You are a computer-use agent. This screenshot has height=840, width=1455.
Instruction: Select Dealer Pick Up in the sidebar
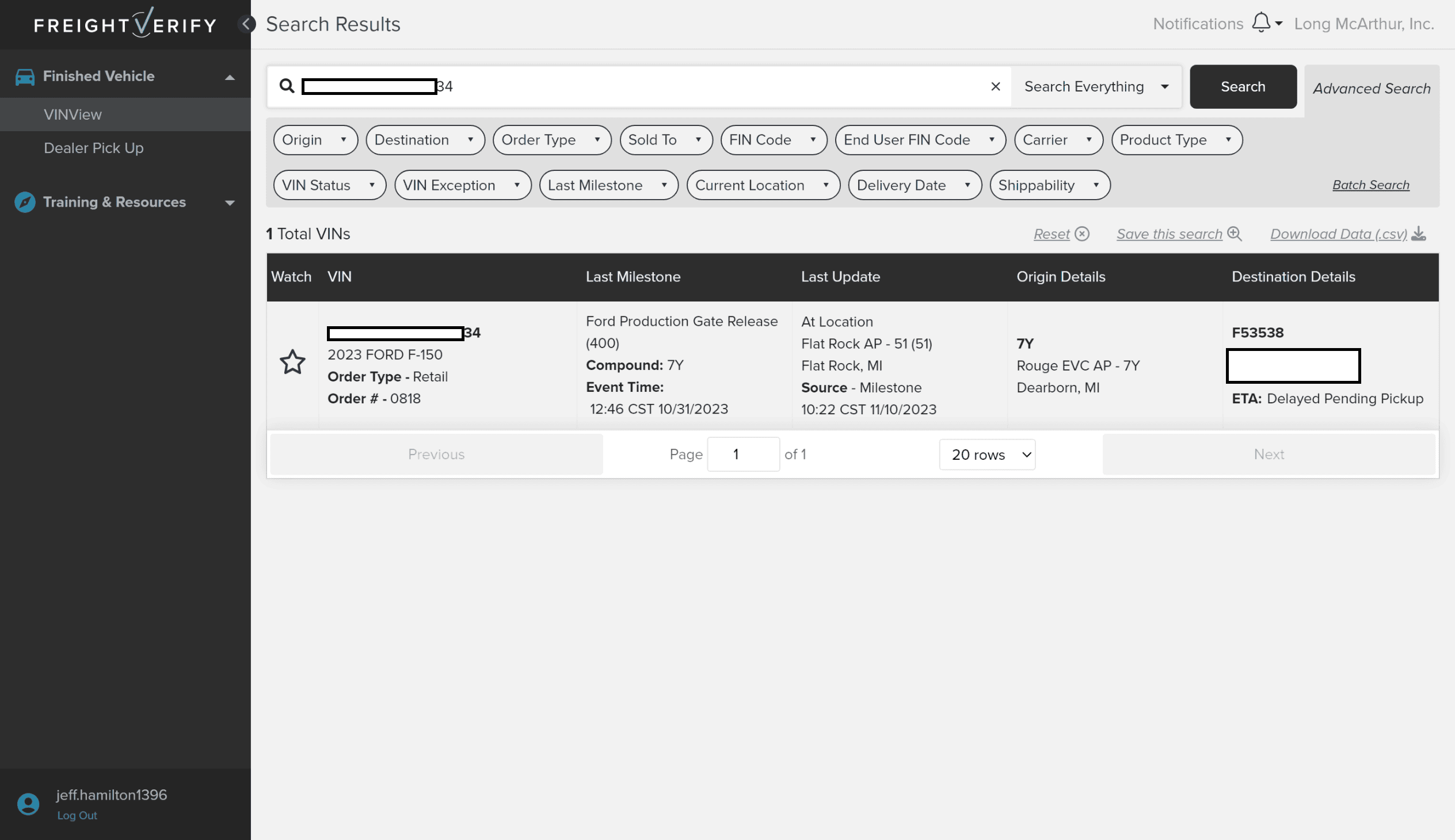tap(93, 148)
